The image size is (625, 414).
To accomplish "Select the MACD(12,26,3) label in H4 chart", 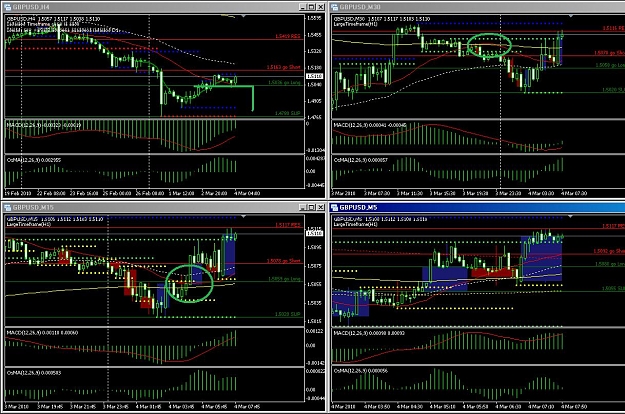I will 44,125.
